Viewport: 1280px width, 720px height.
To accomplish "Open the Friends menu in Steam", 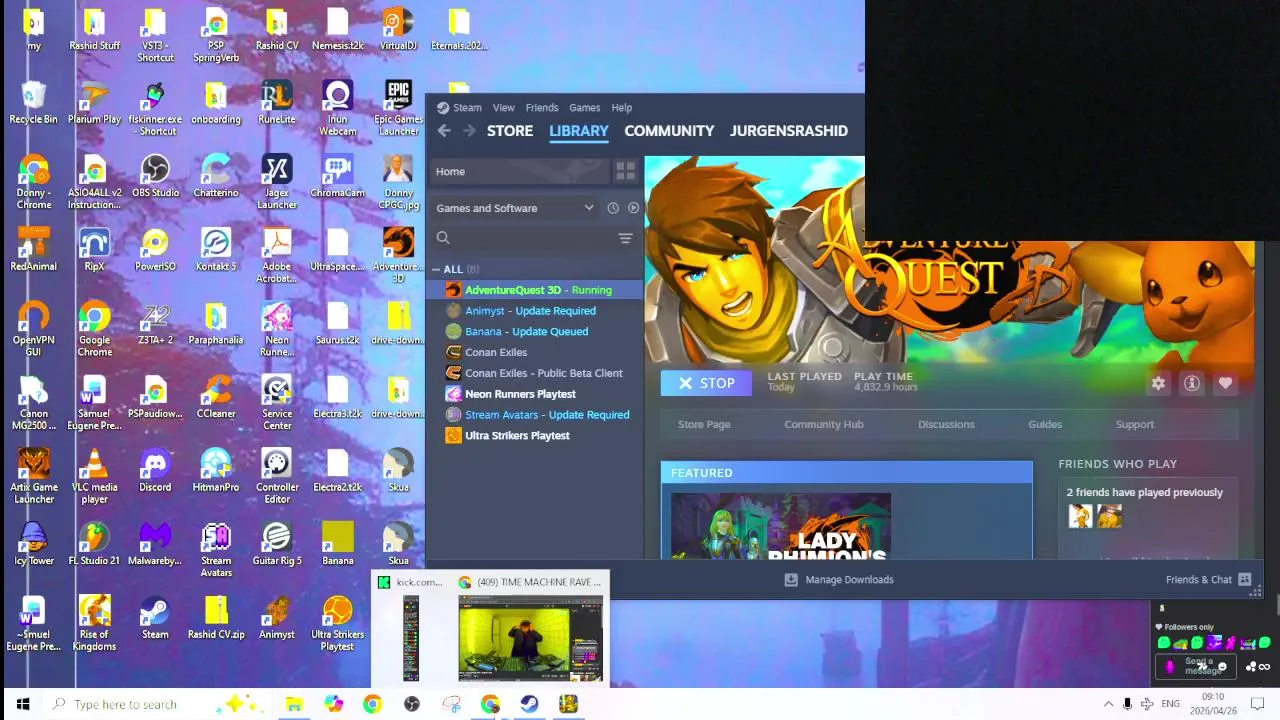I will click(541, 108).
